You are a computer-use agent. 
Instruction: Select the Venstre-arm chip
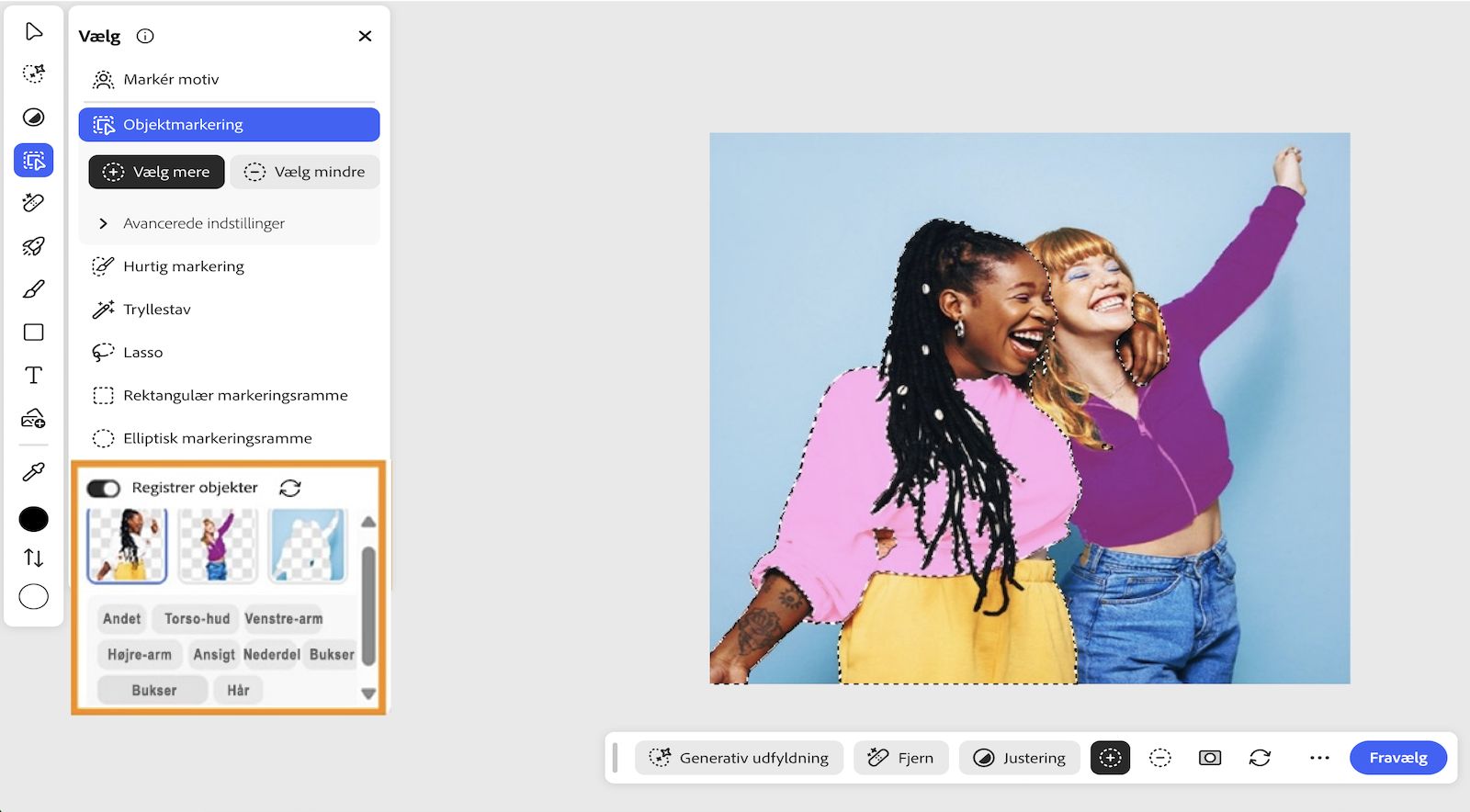(x=284, y=619)
